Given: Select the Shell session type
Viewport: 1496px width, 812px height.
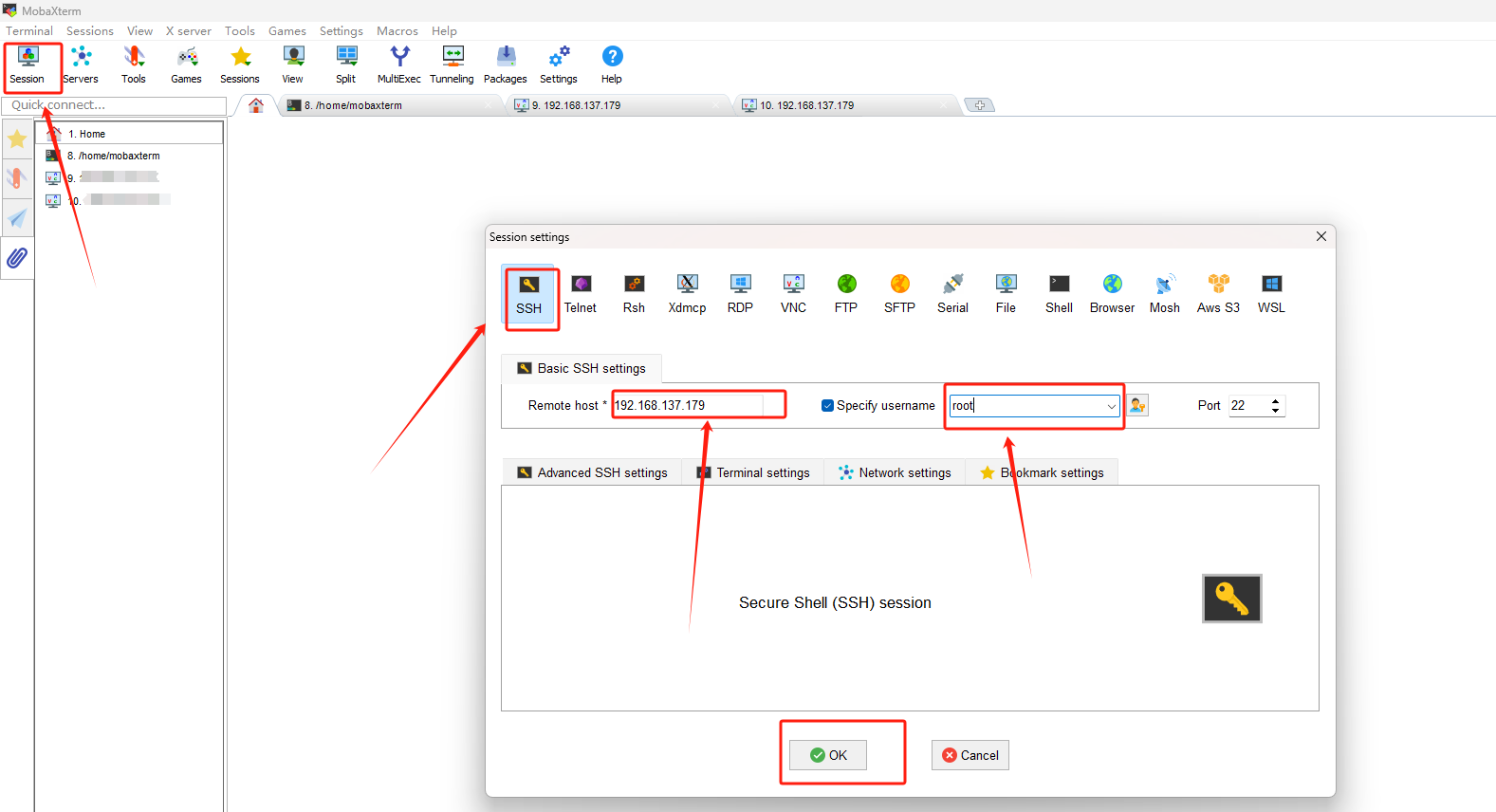Looking at the screenshot, I should (x=1059, y=295).
